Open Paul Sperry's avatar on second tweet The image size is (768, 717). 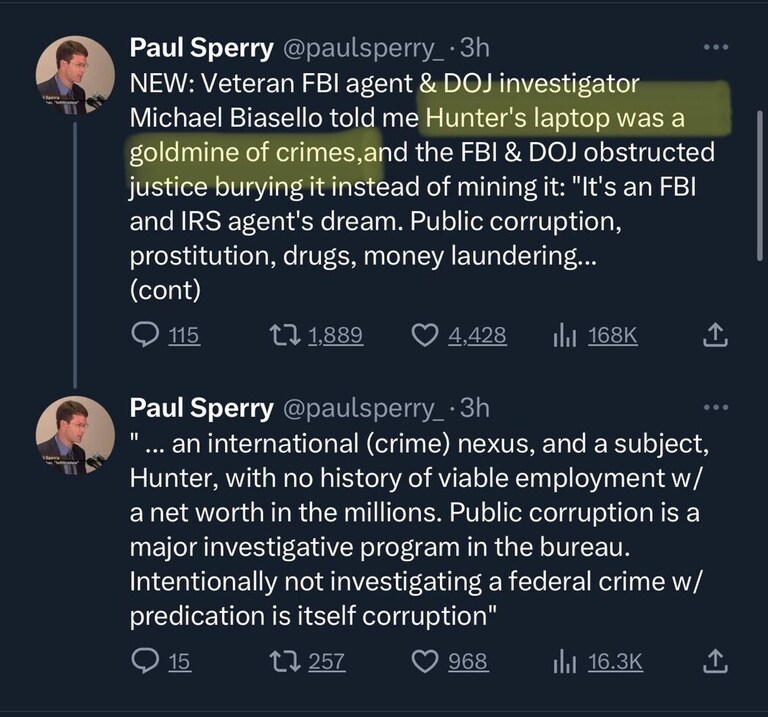[x=75, y=435]
